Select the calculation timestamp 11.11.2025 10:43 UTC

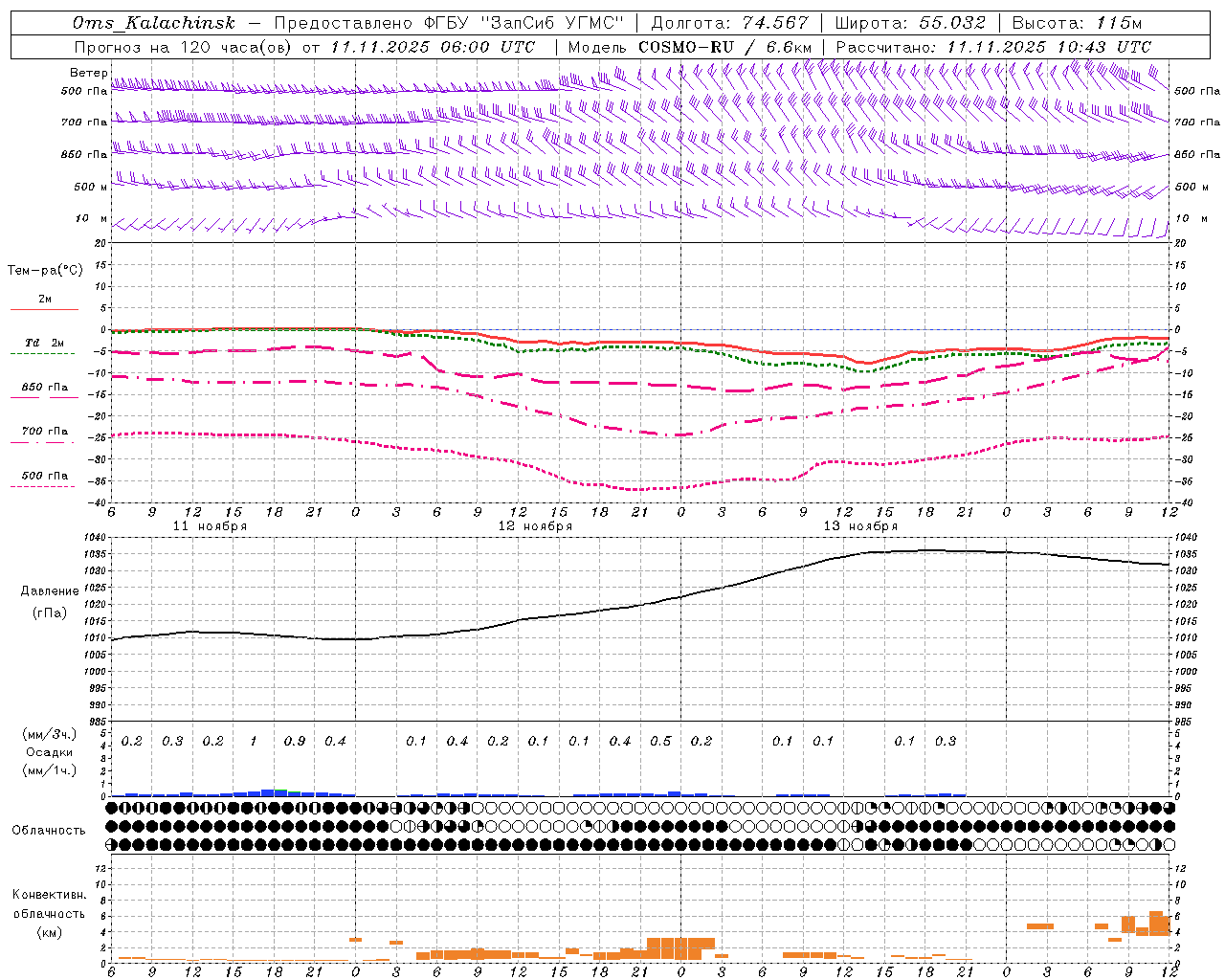pyautogui.click(x=1050, y=47)
